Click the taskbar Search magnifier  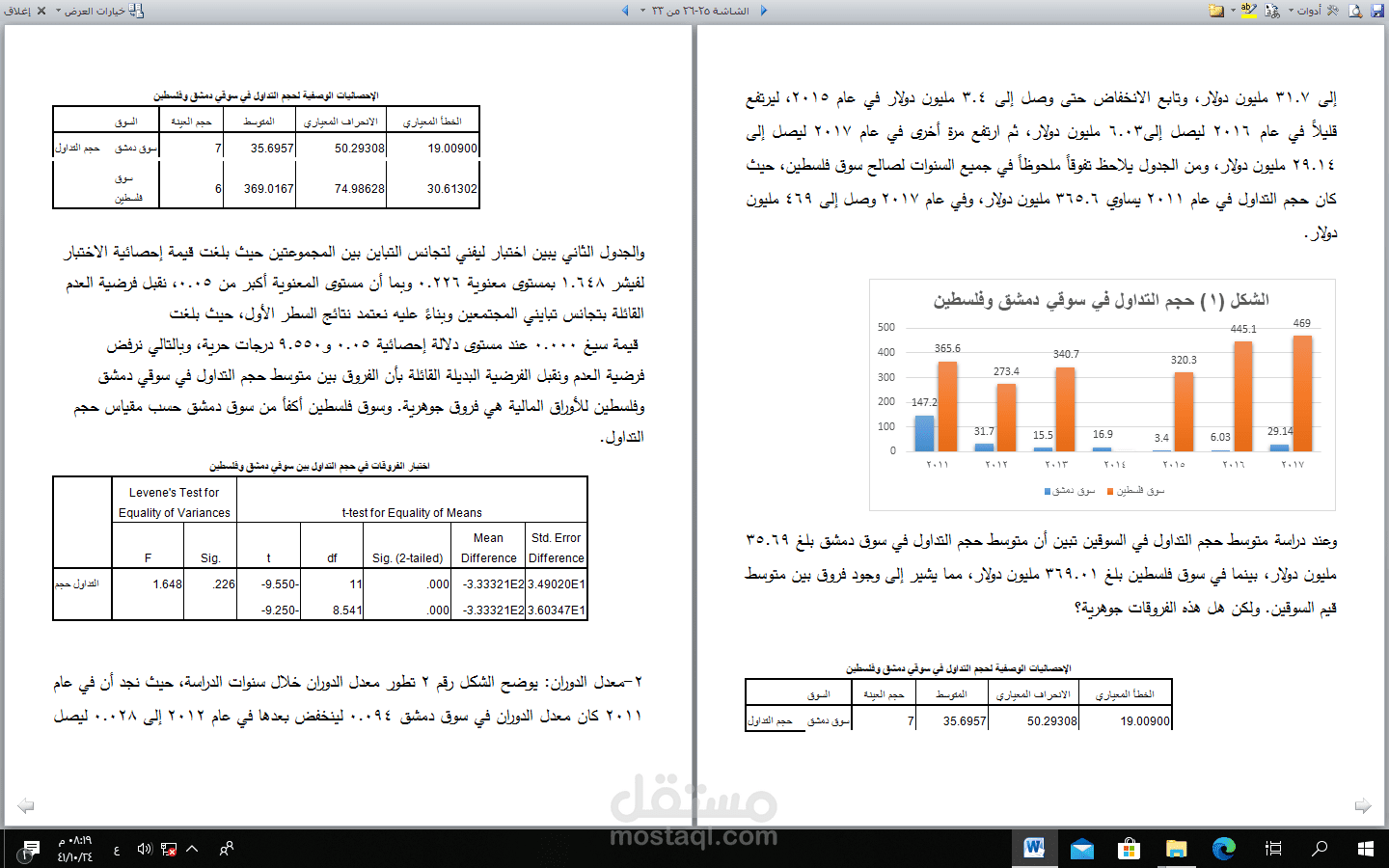pos(1320,849)
